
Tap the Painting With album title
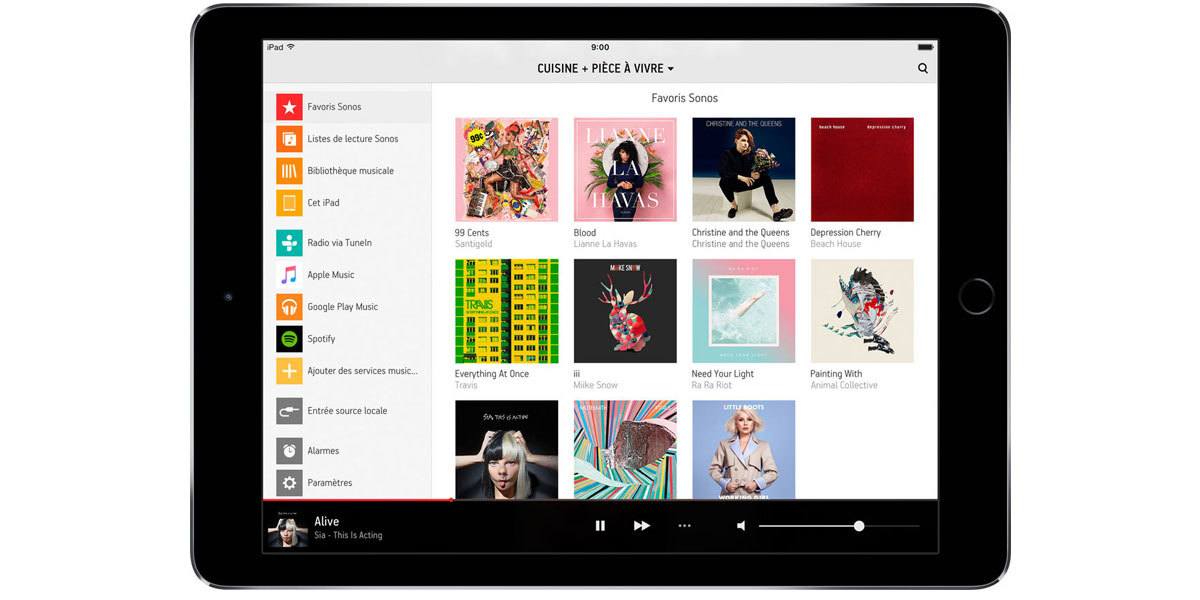click(836, 374)
